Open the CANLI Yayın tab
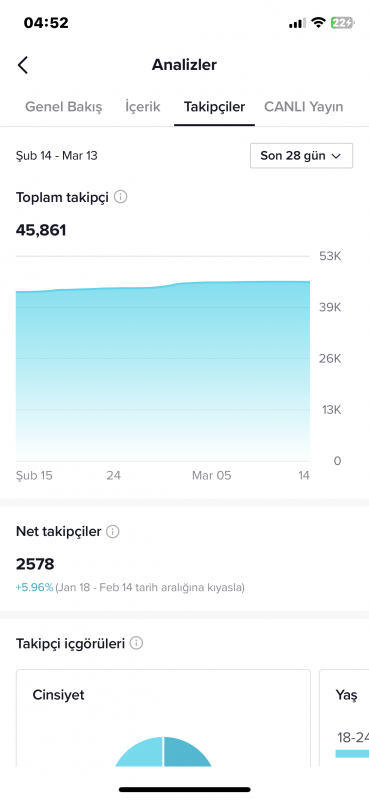Screen dimensions: 369x800 304,107
